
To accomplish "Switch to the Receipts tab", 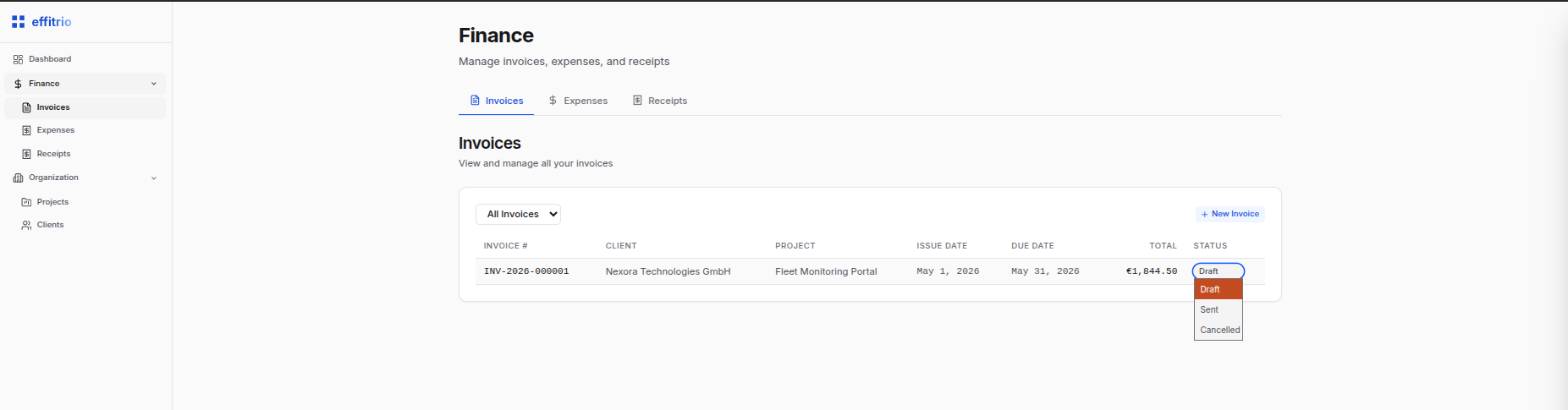I will [660, 101].
